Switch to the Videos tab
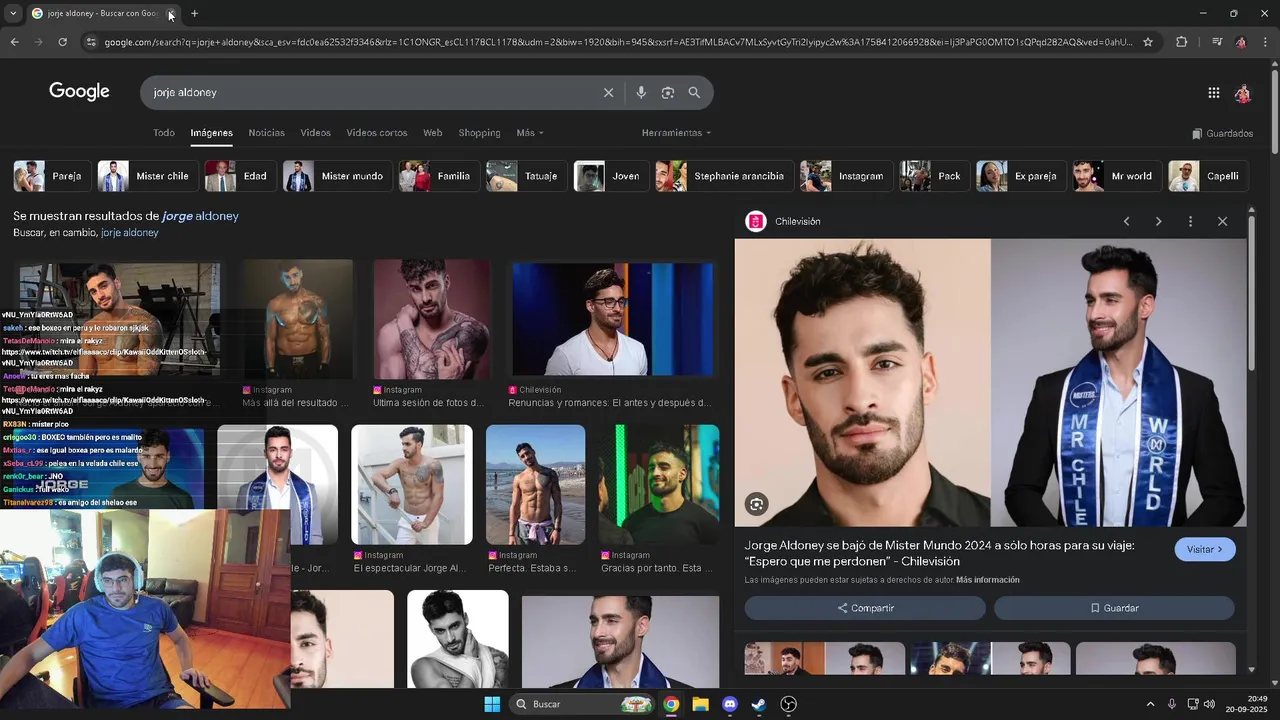Screen dimensions: 1280x720 [x=316, y=133]
